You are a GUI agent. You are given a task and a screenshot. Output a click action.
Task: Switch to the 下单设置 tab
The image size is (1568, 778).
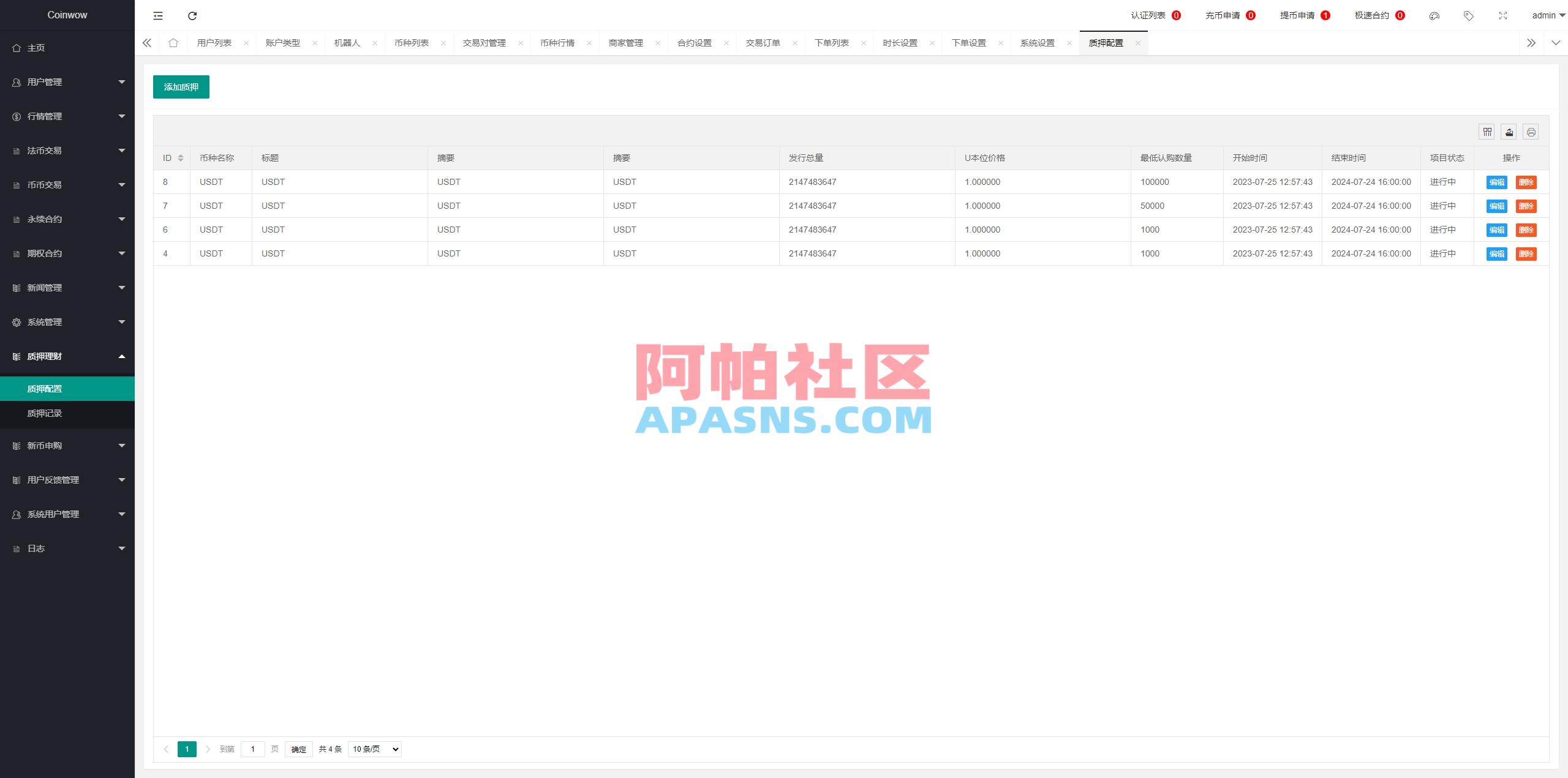point(969,43)
